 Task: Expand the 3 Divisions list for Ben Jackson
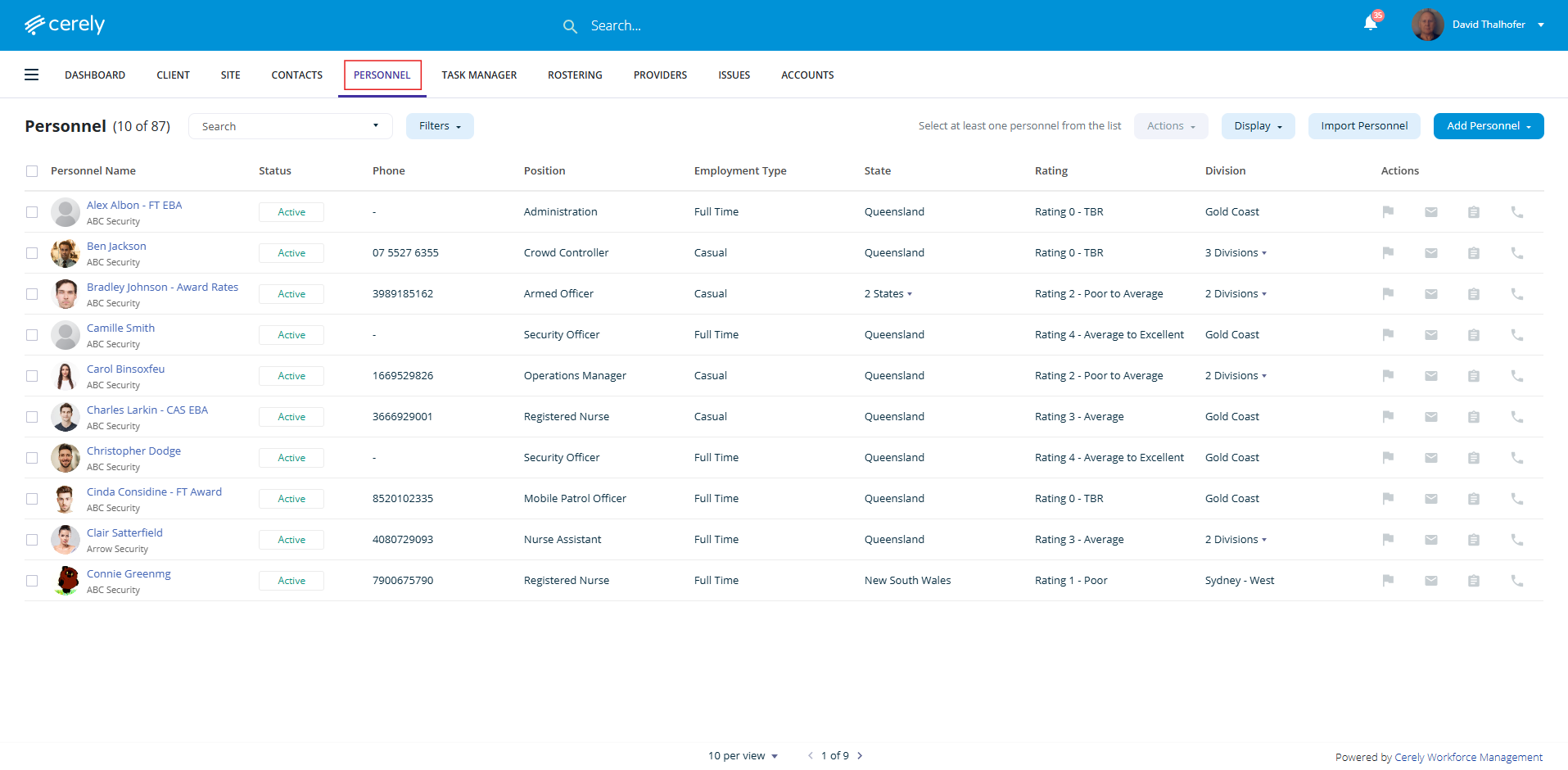point(1236,253)
